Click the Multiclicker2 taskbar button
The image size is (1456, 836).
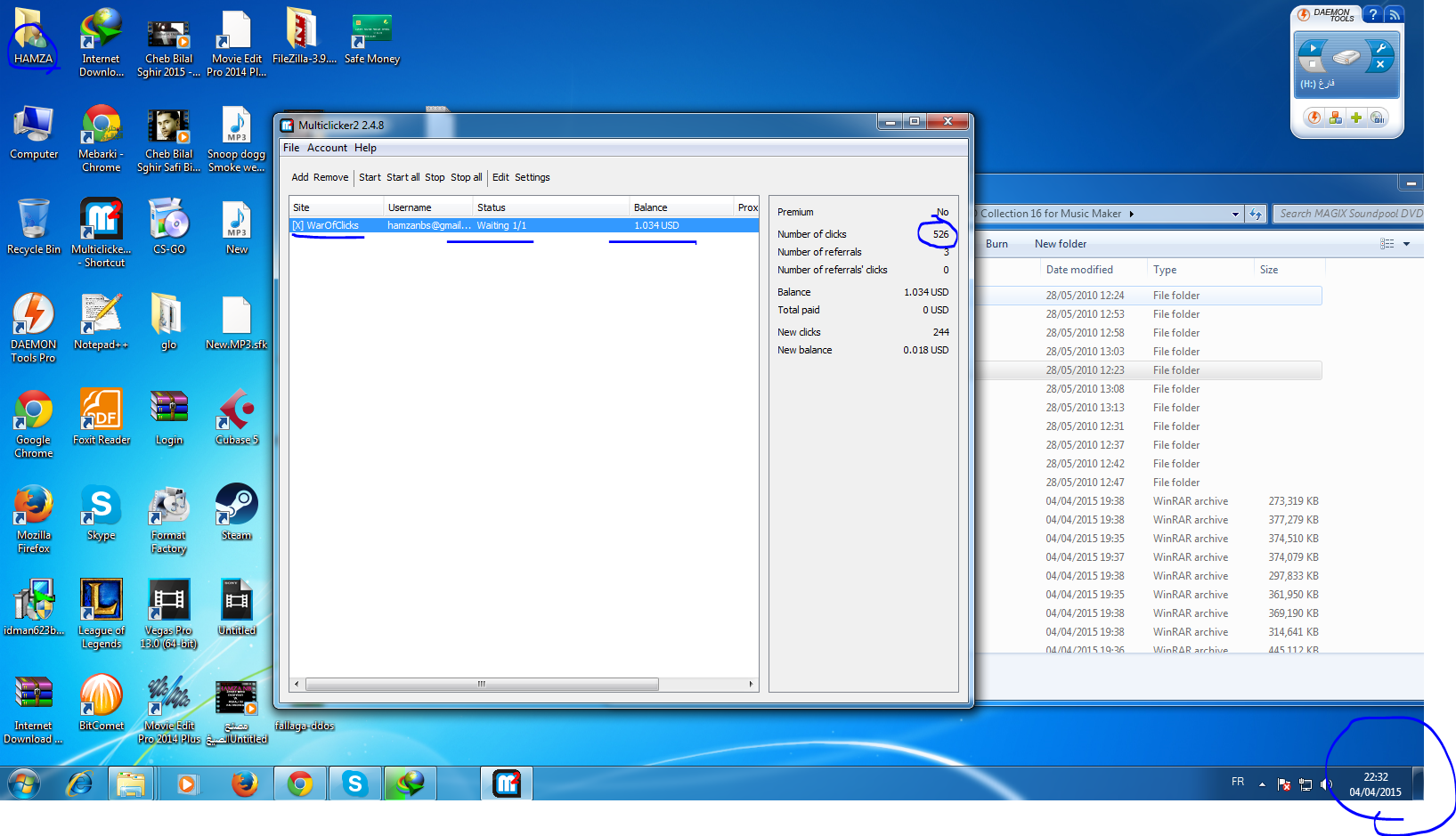tap(507, 783)
